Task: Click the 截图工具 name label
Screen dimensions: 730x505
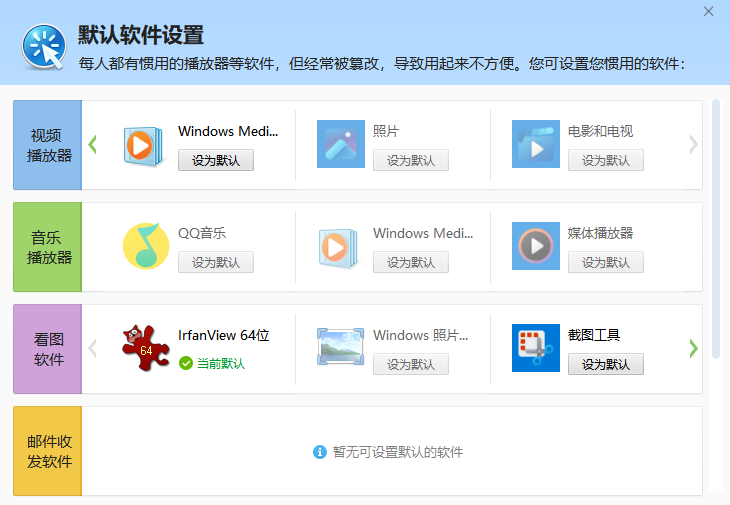Action: pyautogui.click(x=594, y=335)
